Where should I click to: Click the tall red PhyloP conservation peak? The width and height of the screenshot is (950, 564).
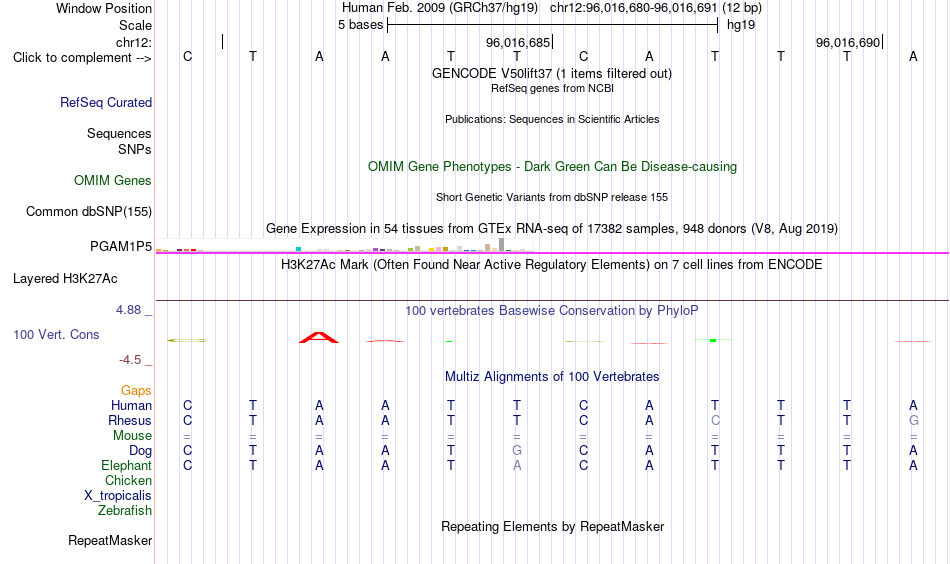(x=319, y=337)
